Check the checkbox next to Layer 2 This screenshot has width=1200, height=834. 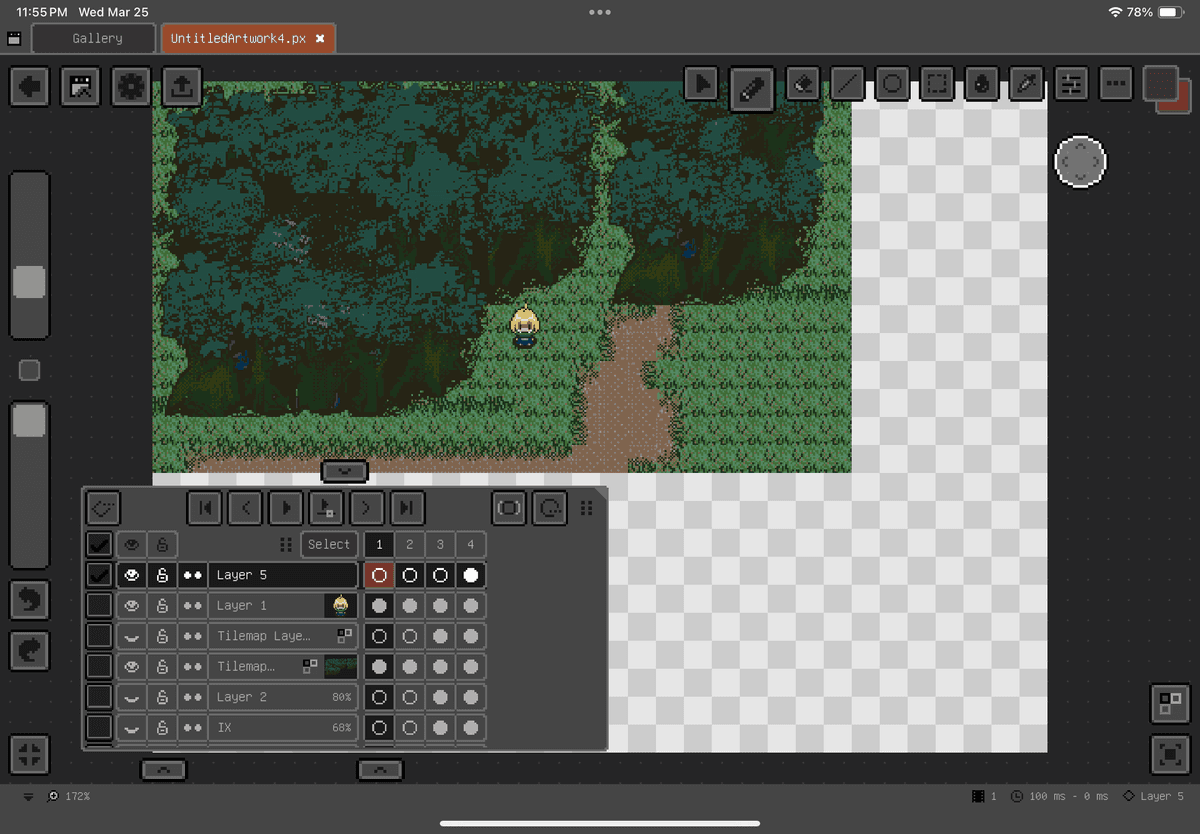coord(99,697)
